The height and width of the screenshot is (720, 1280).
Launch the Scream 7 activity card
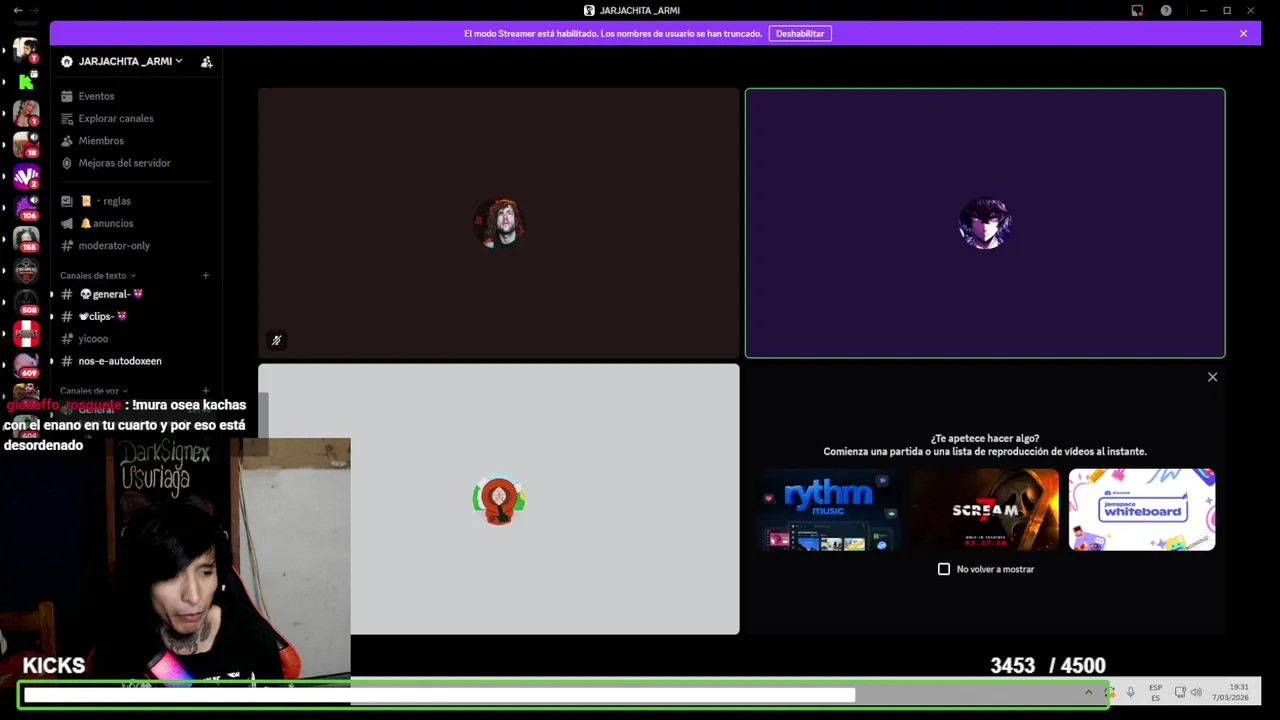[x=985, y=510]
